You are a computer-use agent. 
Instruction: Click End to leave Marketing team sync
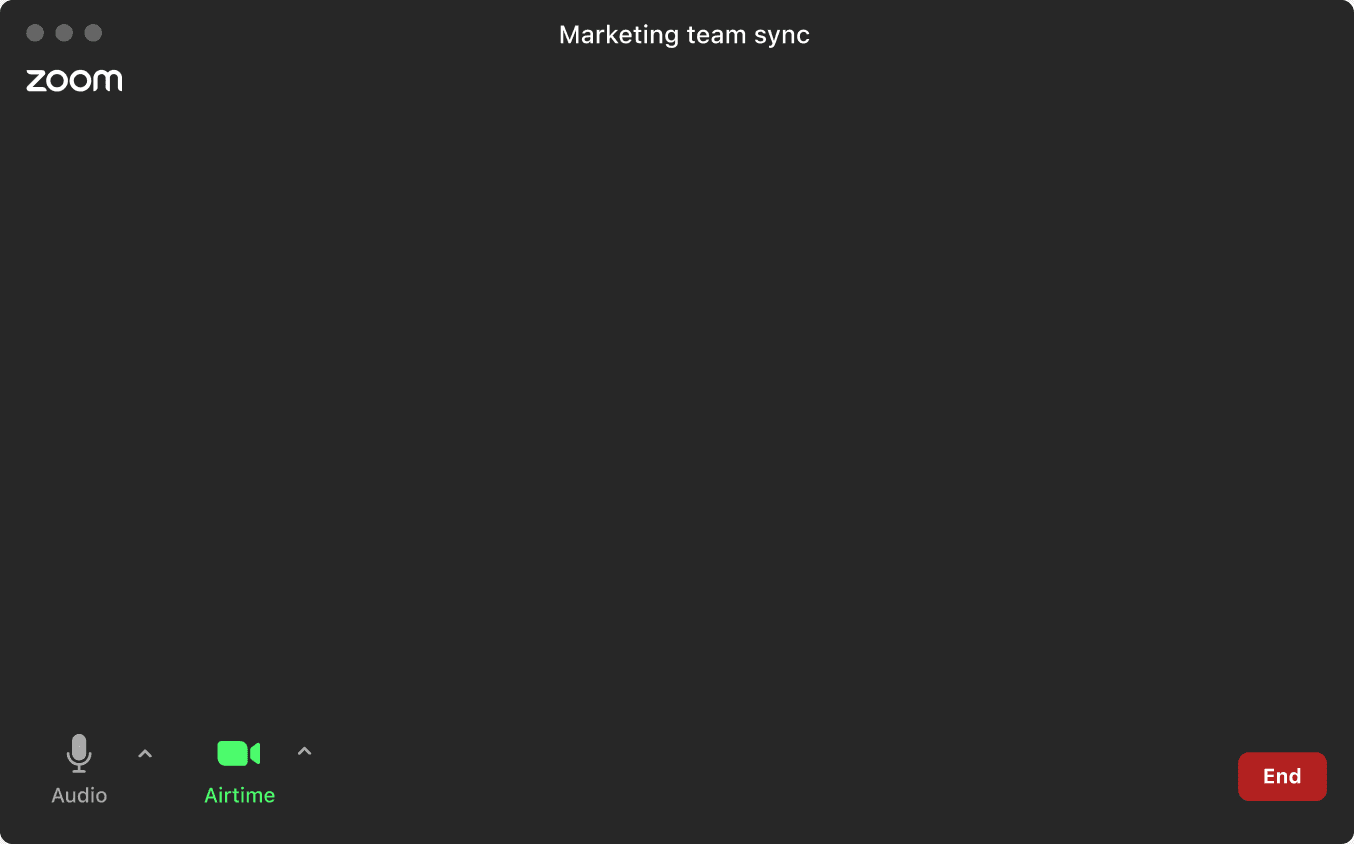(x=1282, y=776)
